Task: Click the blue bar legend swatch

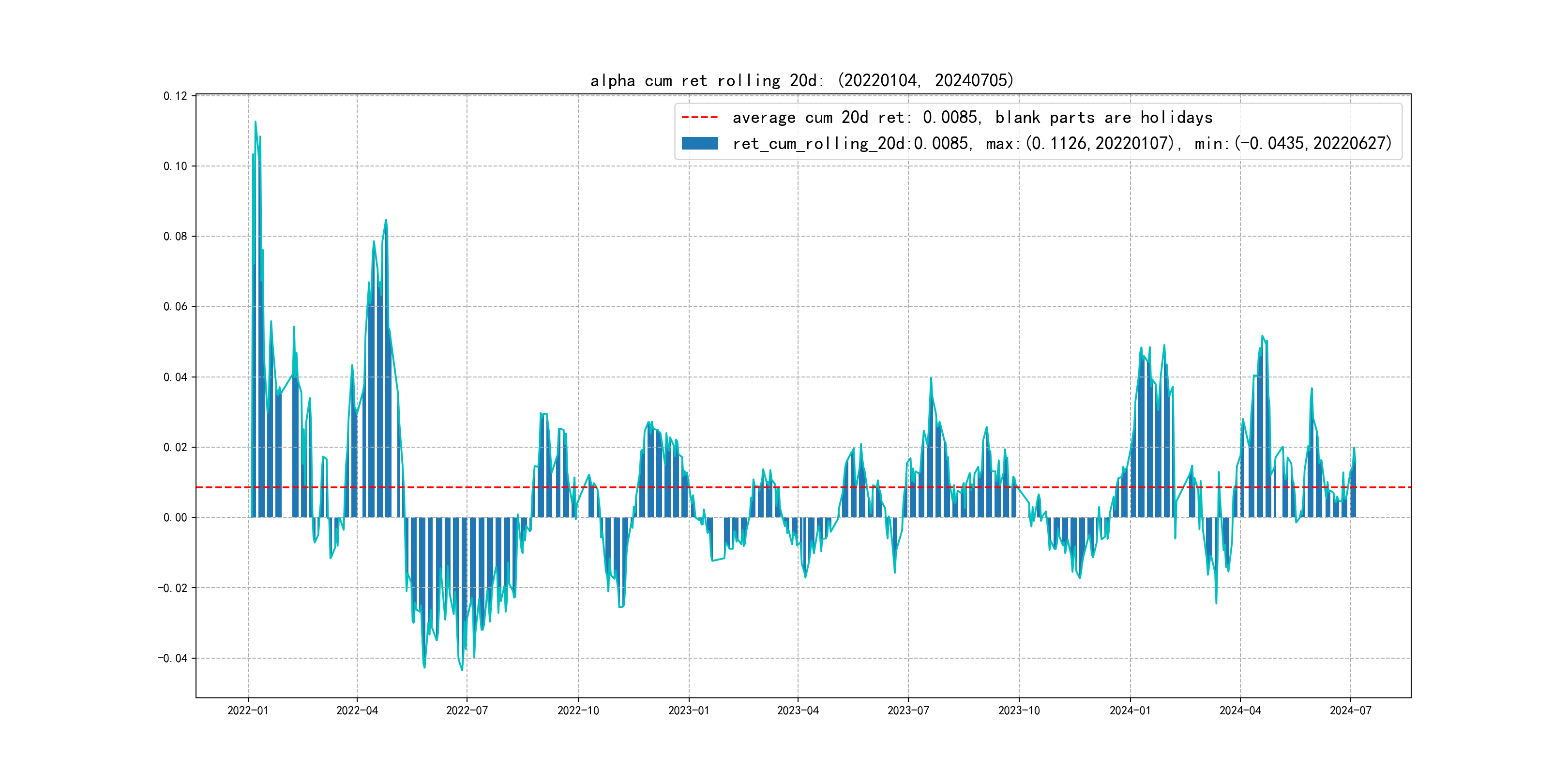Action: coord(699,144)
